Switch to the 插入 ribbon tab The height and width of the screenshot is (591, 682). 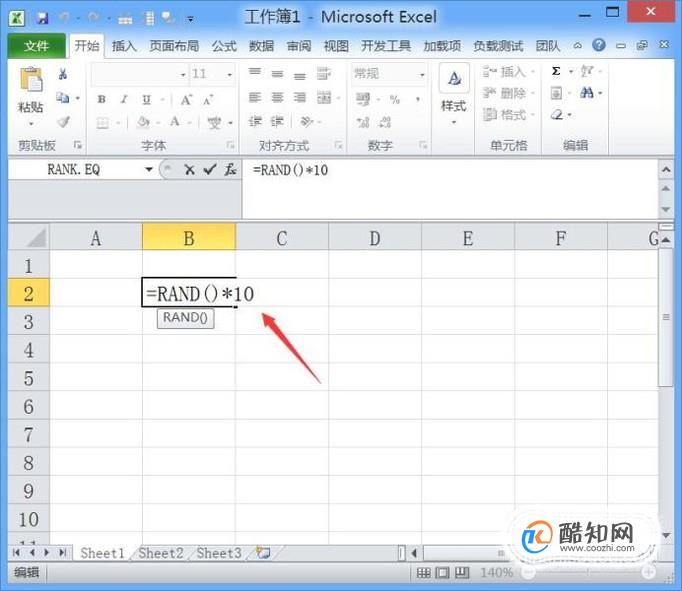(x=124, y=46)
